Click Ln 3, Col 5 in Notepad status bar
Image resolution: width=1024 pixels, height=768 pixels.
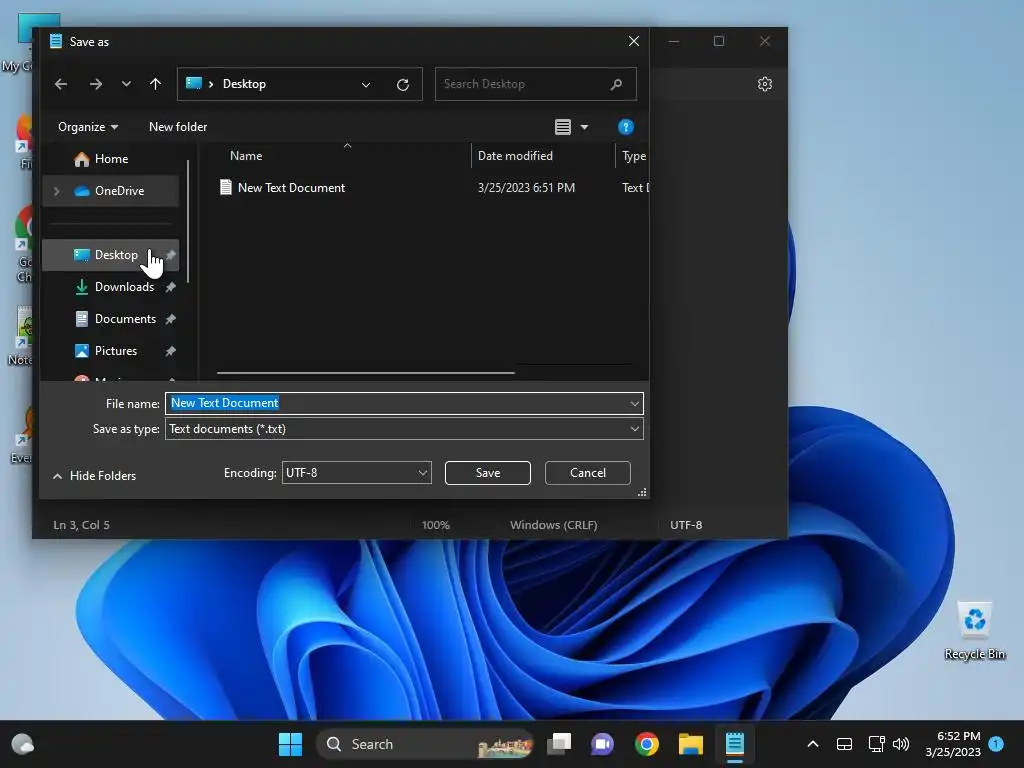(x=82, y=525)
